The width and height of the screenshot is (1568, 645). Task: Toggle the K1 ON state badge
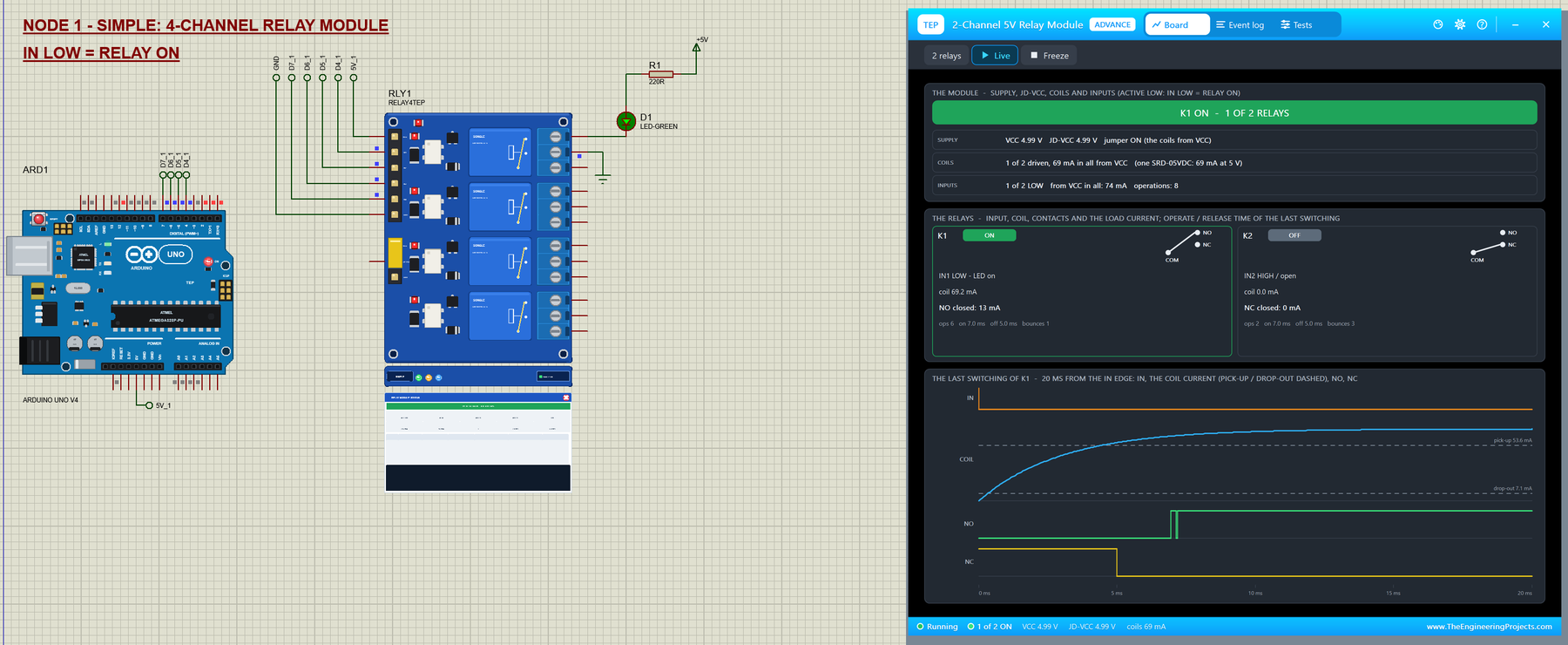tap(989, 235)
